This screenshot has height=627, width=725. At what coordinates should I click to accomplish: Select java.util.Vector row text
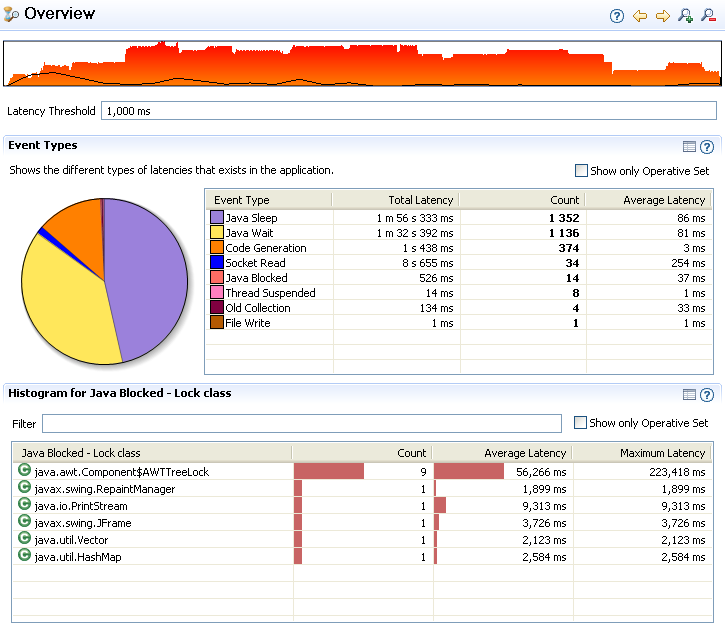[71, 540]
